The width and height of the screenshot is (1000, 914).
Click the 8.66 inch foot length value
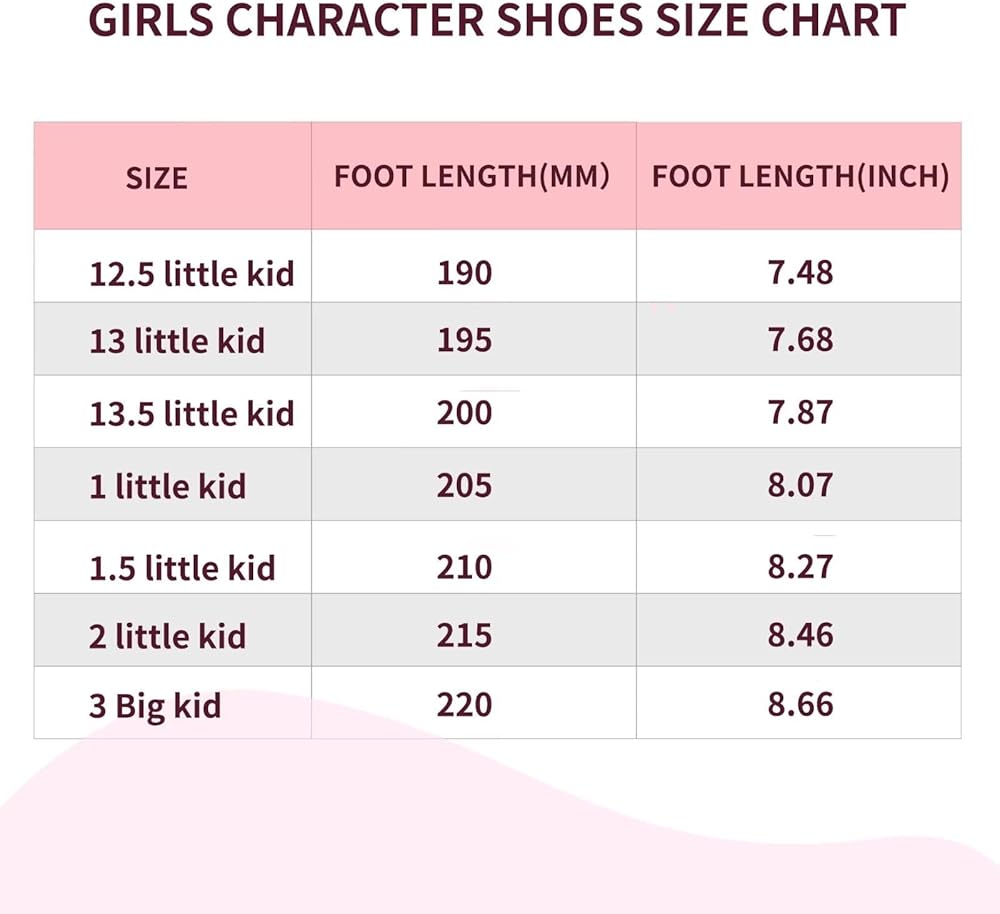click(x=800, y=705)
